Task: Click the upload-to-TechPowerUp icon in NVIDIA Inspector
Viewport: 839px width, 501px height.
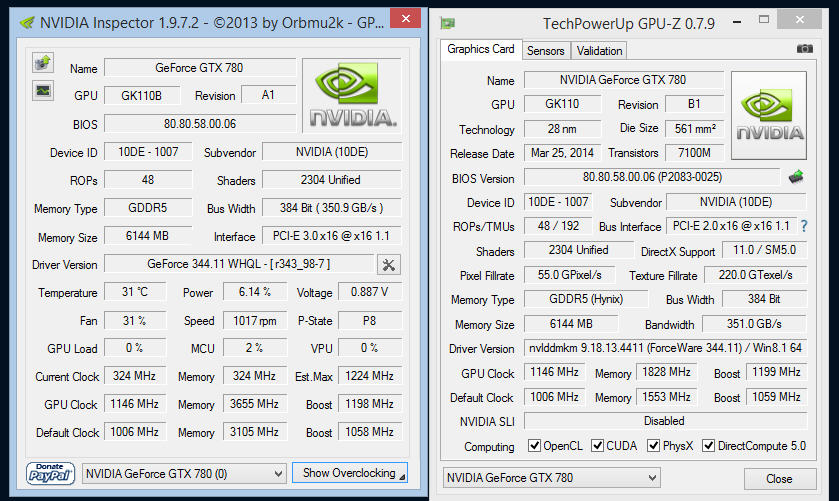Action: click(43, 63)
